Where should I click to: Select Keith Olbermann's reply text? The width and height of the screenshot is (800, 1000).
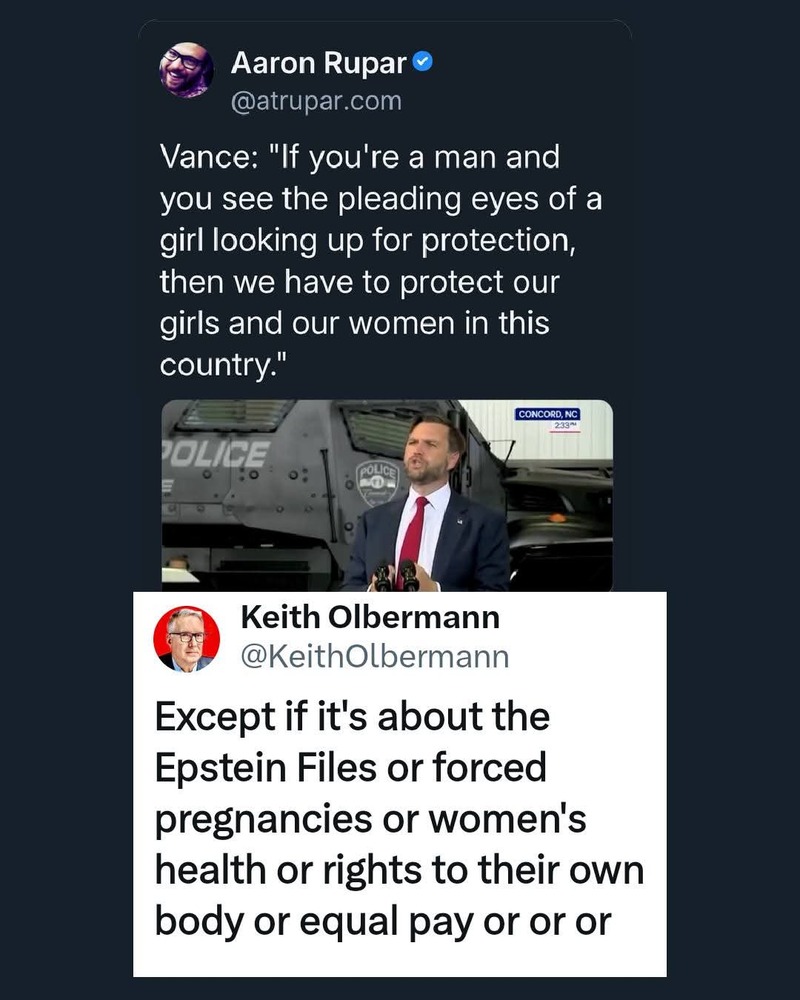click(398, 818)
